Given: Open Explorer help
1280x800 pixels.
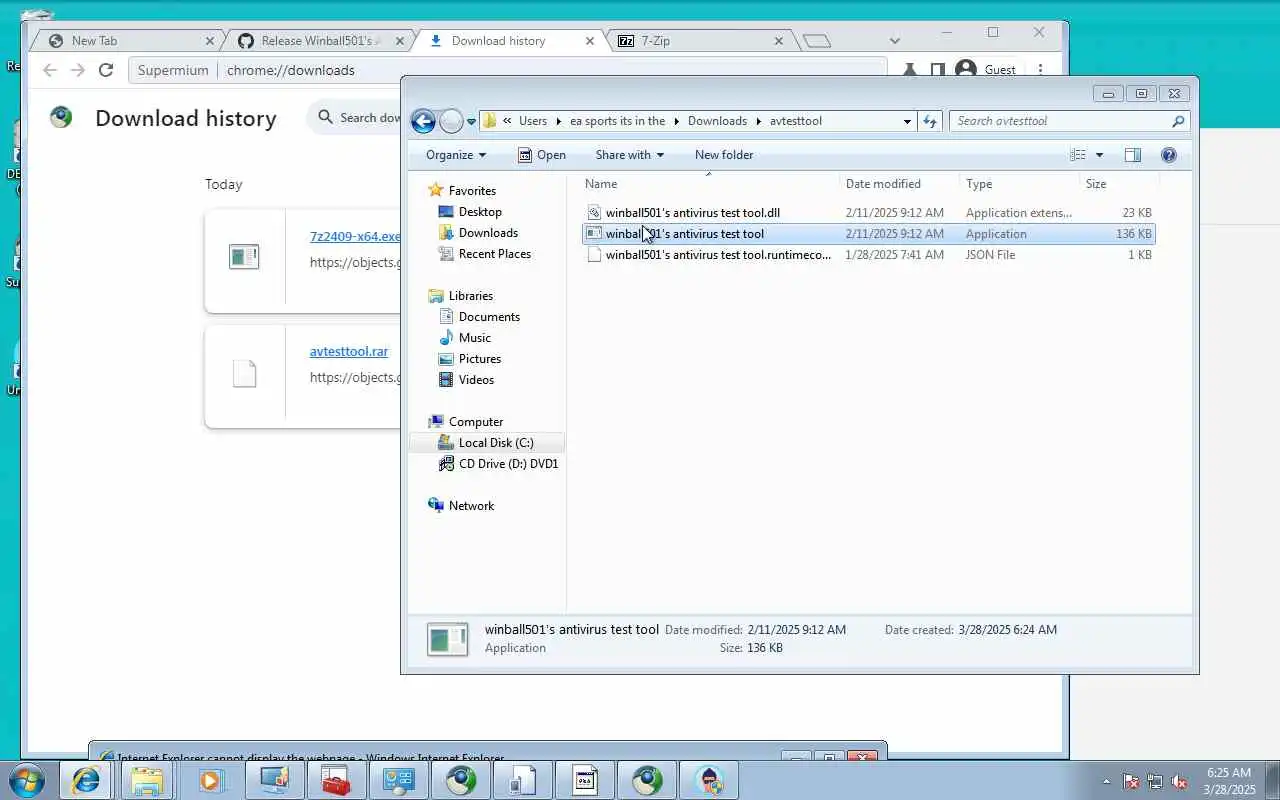Looking at the screenshot, I should 1169,155.
